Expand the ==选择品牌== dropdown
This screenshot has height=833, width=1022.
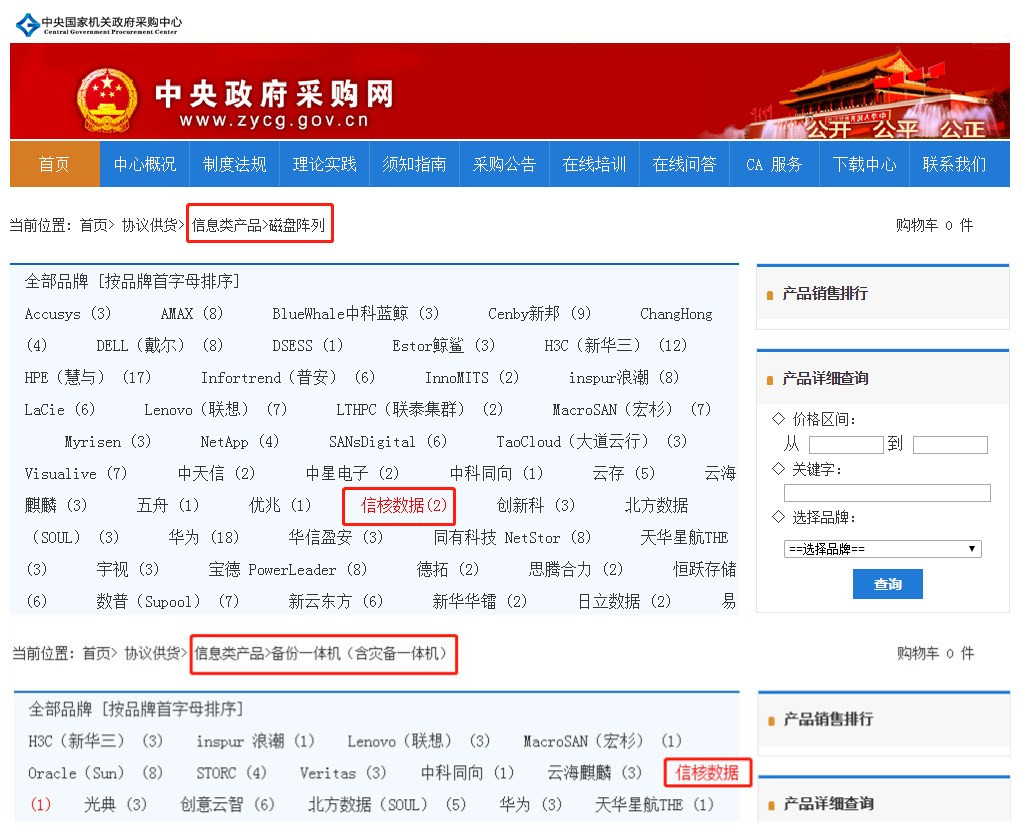(883, 549)
